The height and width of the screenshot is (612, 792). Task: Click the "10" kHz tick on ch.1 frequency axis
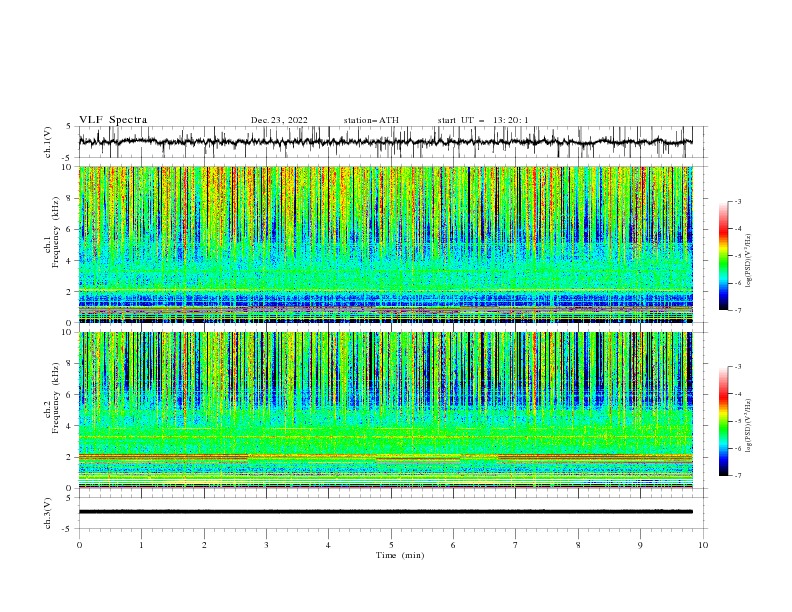68,167
